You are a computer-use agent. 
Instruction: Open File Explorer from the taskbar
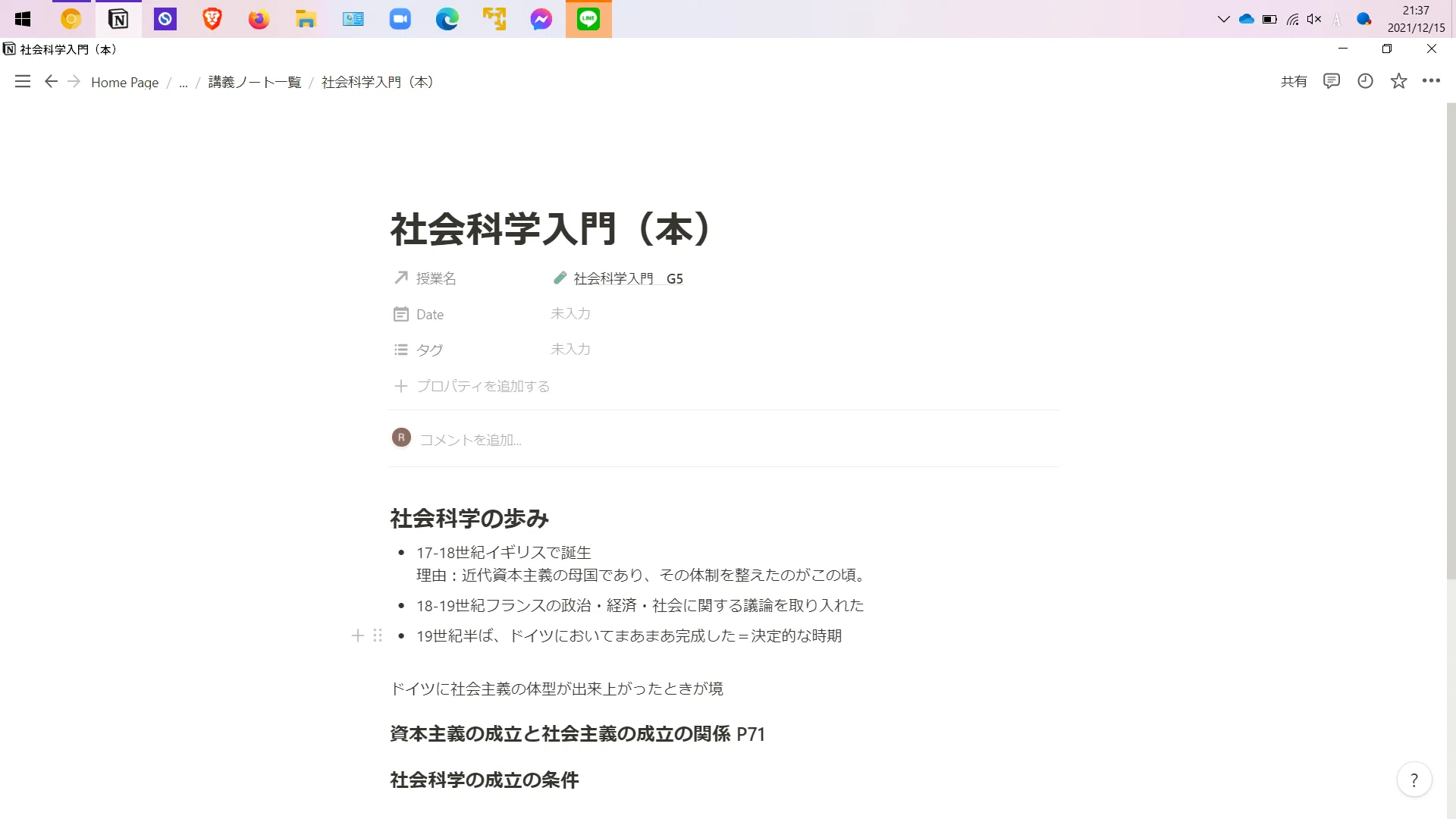coord(306,19)
